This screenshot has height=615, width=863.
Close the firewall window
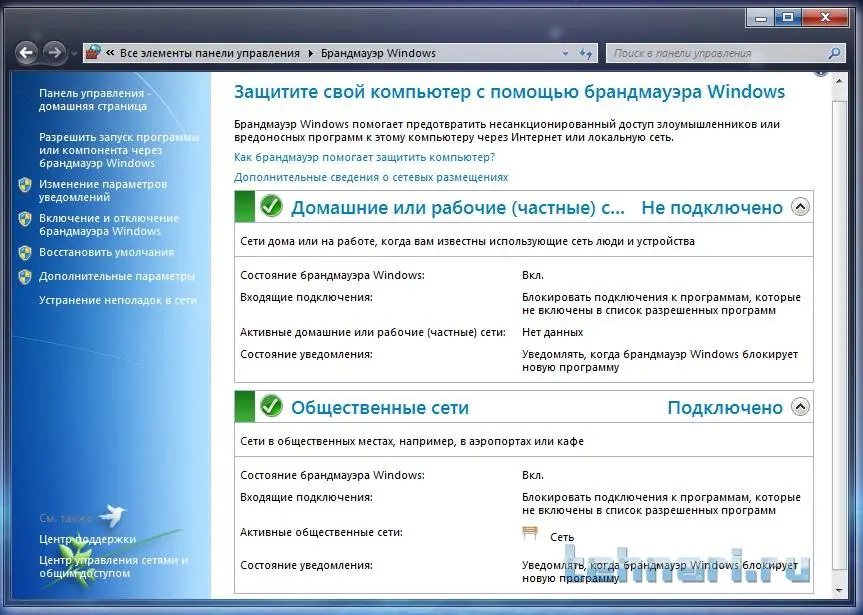tap(825, 18)
